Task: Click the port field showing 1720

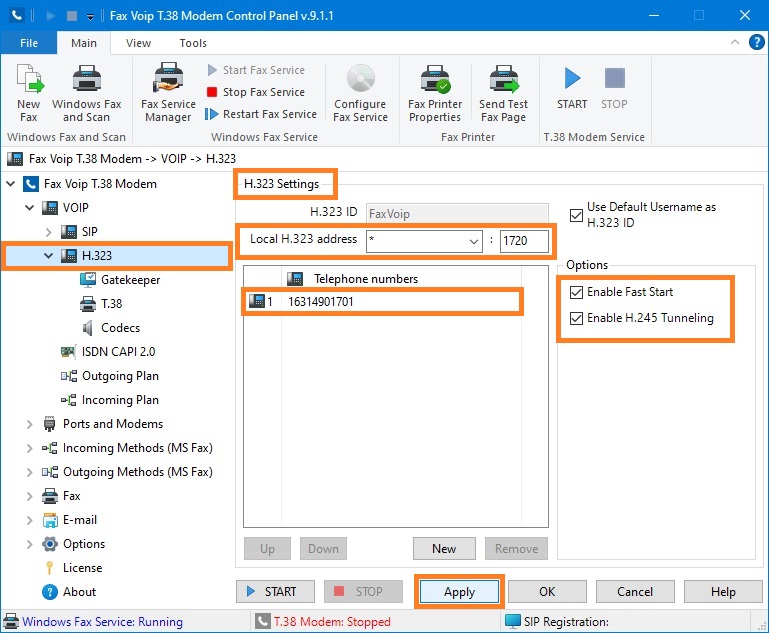Action: pos(524,241)
